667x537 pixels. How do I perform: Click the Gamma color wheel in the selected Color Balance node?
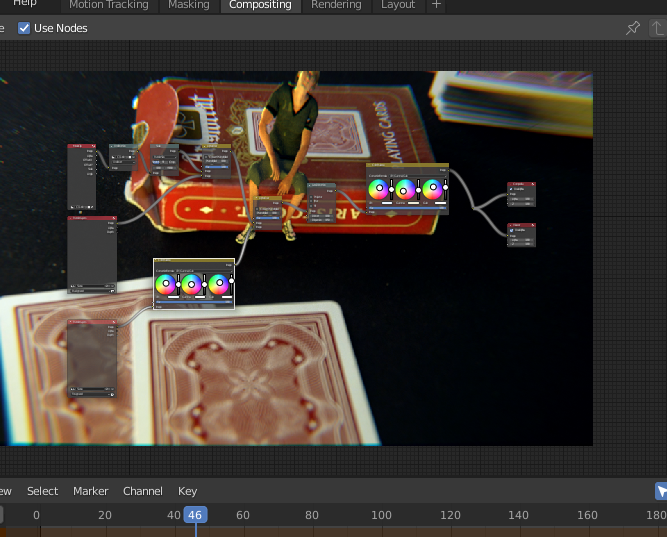pos(192,284)
